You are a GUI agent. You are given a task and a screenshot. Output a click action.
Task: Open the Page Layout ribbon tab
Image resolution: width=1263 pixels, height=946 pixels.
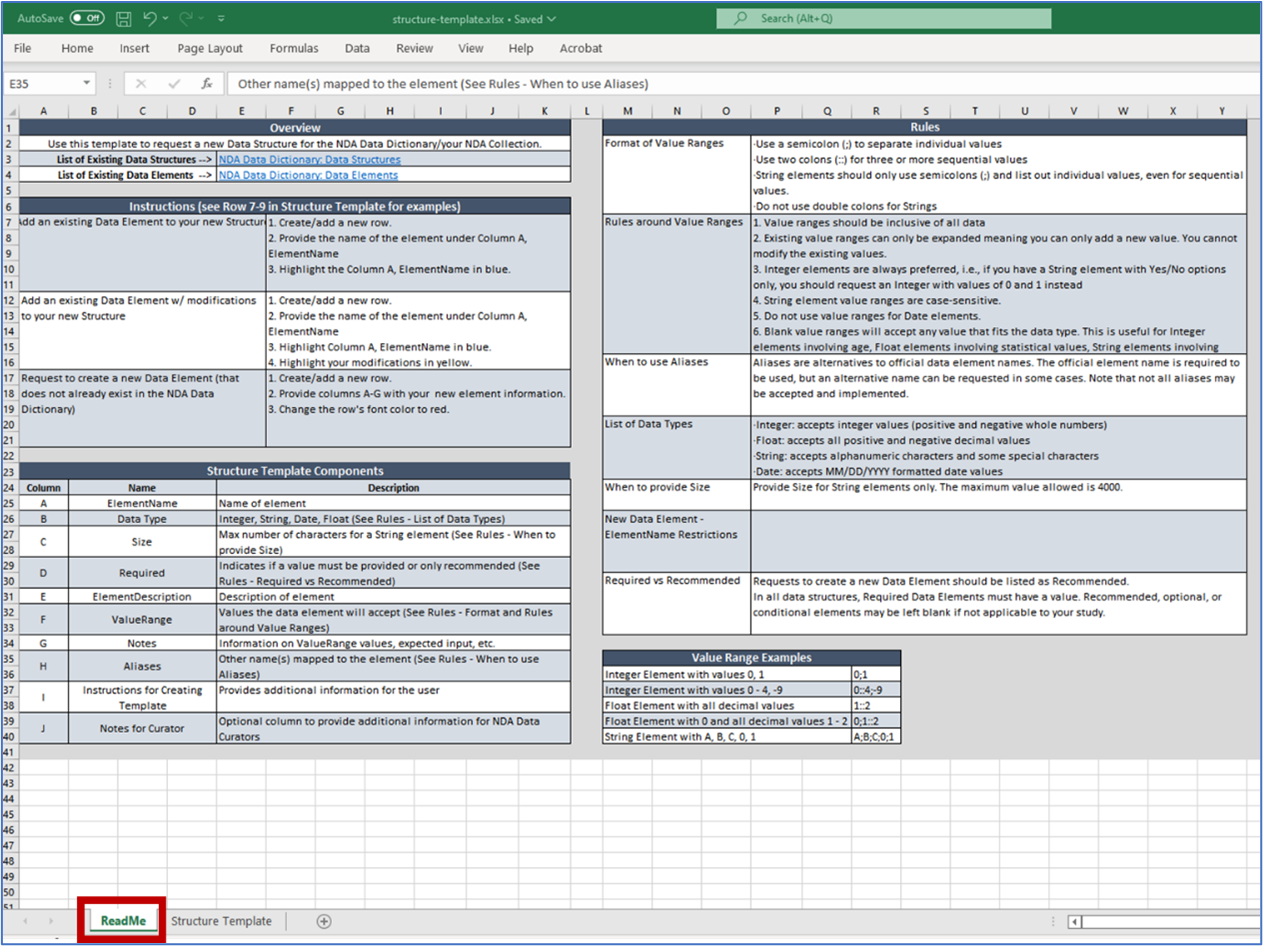[x=210, y=48]
